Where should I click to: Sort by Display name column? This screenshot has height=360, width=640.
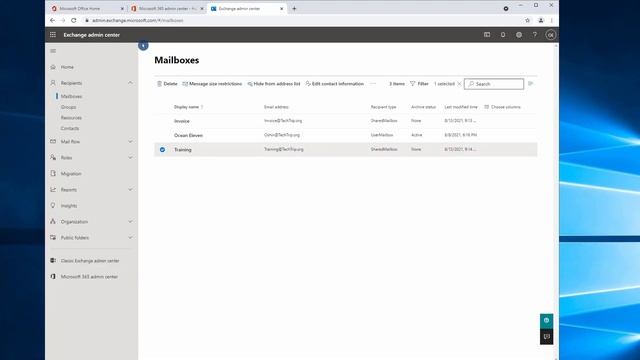(187, 107)
